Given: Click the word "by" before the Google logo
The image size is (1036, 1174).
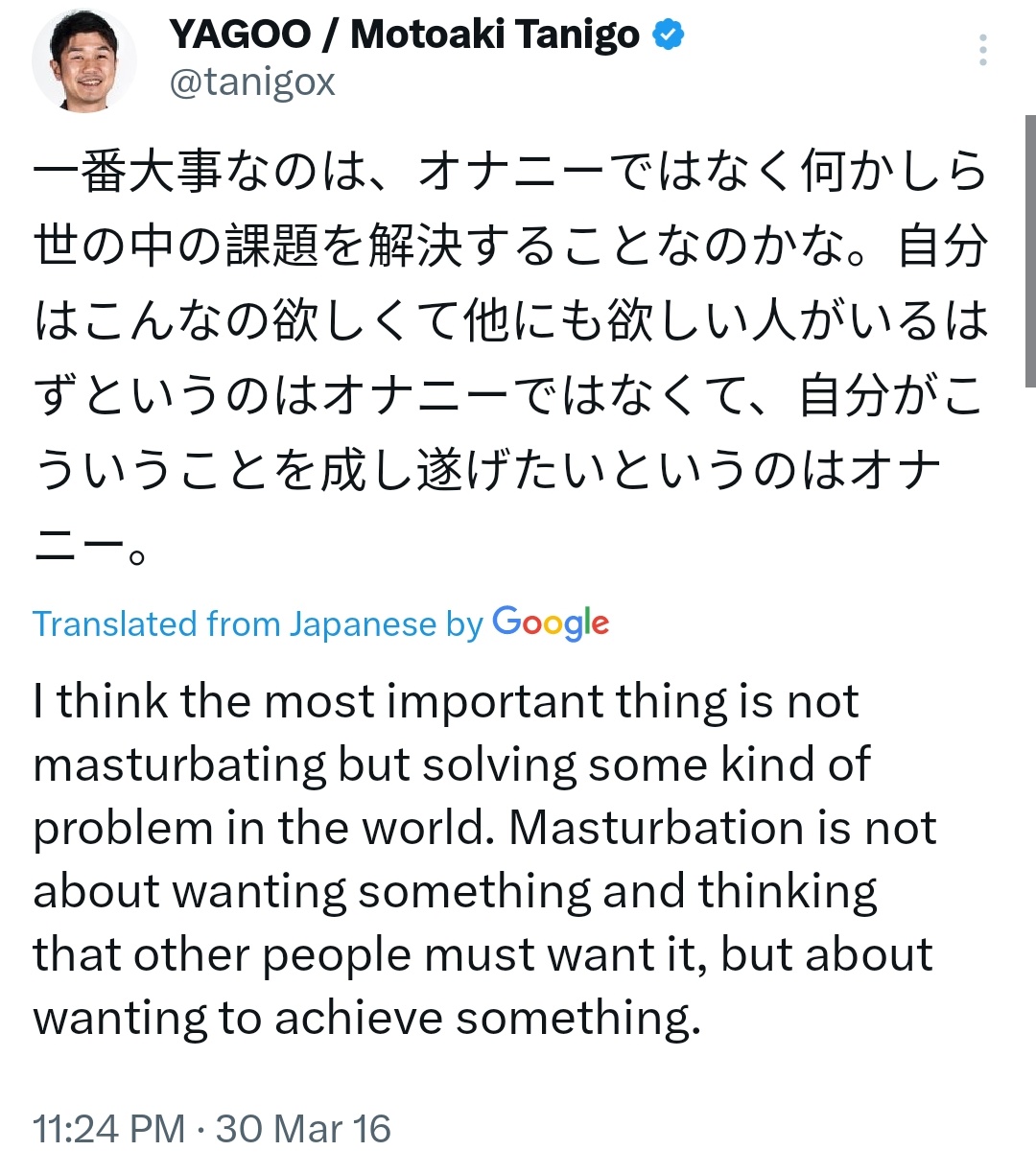Looking at the screenshot, I should [x=464, y=625].
